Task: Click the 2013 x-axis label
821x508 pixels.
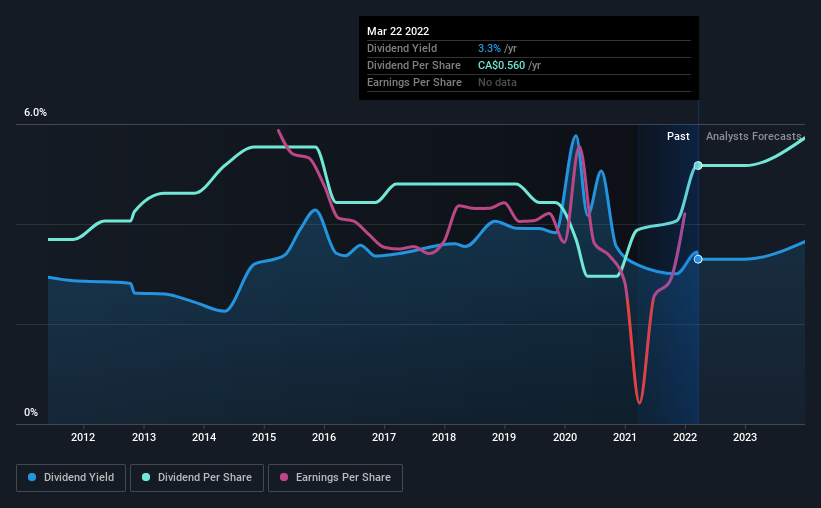Action: [143, 437]
